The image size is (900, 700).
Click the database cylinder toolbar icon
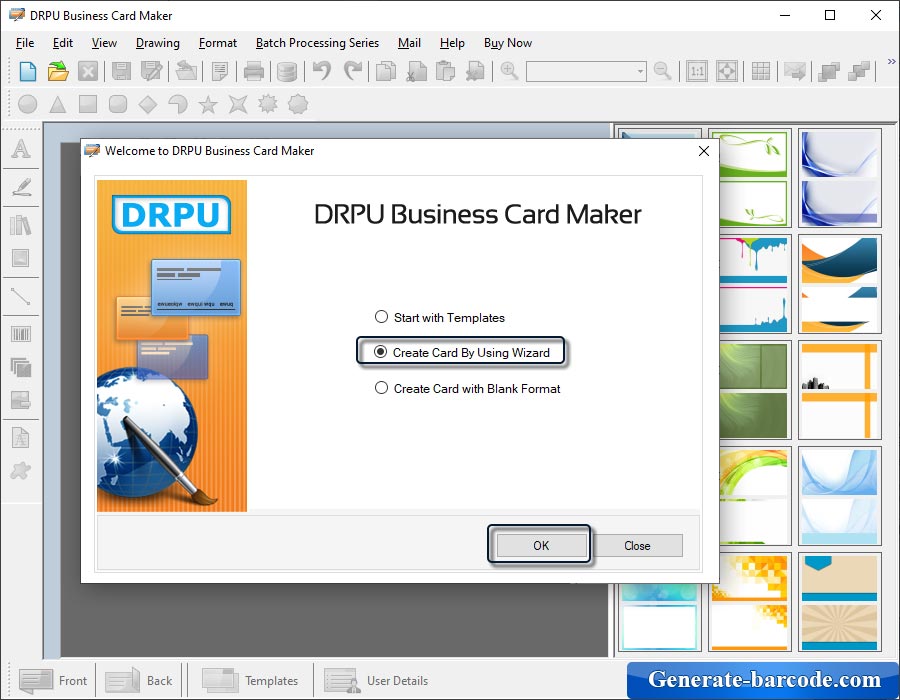(x=286, y=72)
